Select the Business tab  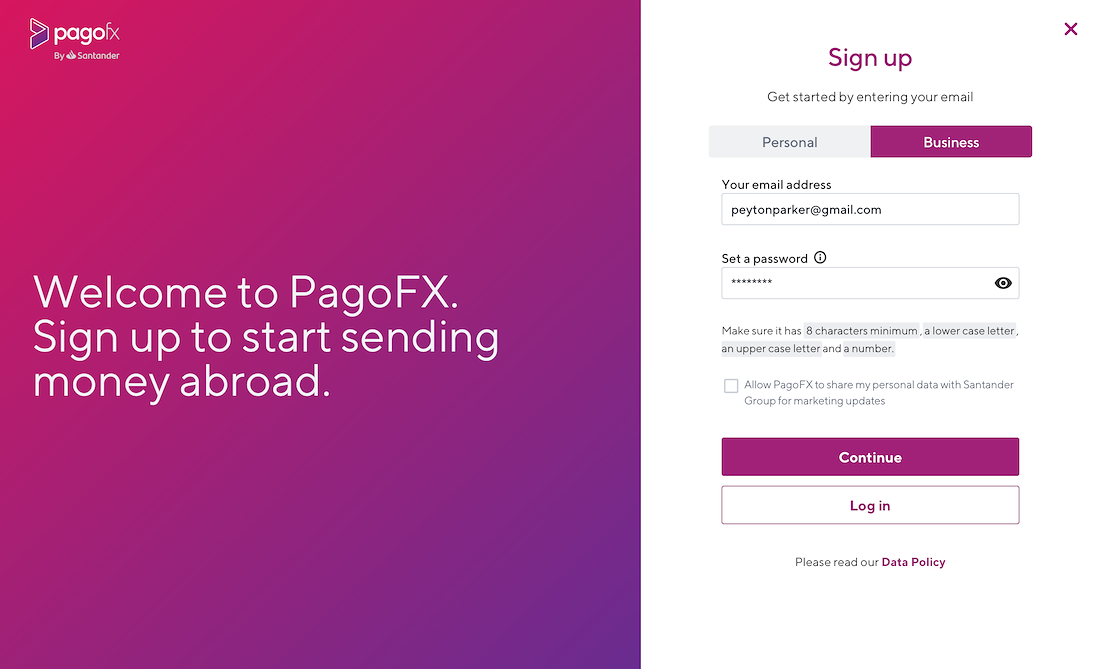951,142
